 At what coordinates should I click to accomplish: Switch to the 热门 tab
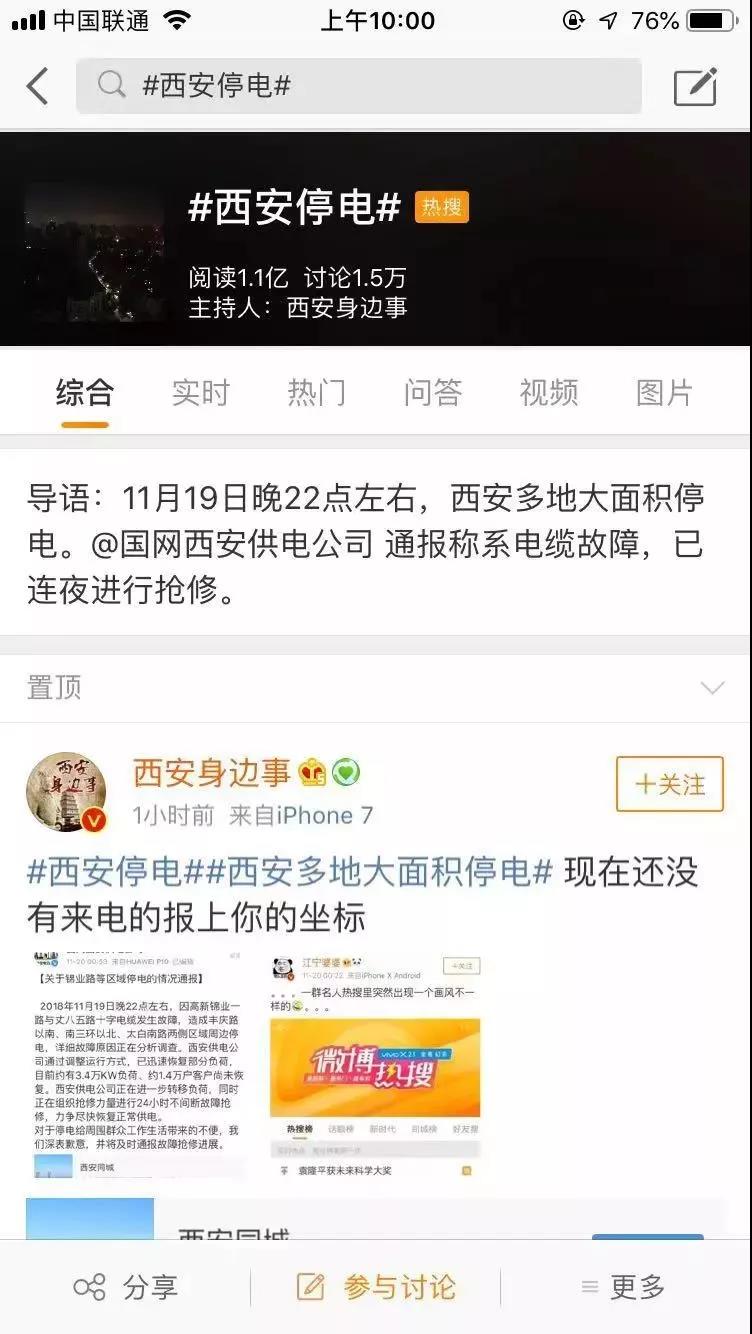316,393
